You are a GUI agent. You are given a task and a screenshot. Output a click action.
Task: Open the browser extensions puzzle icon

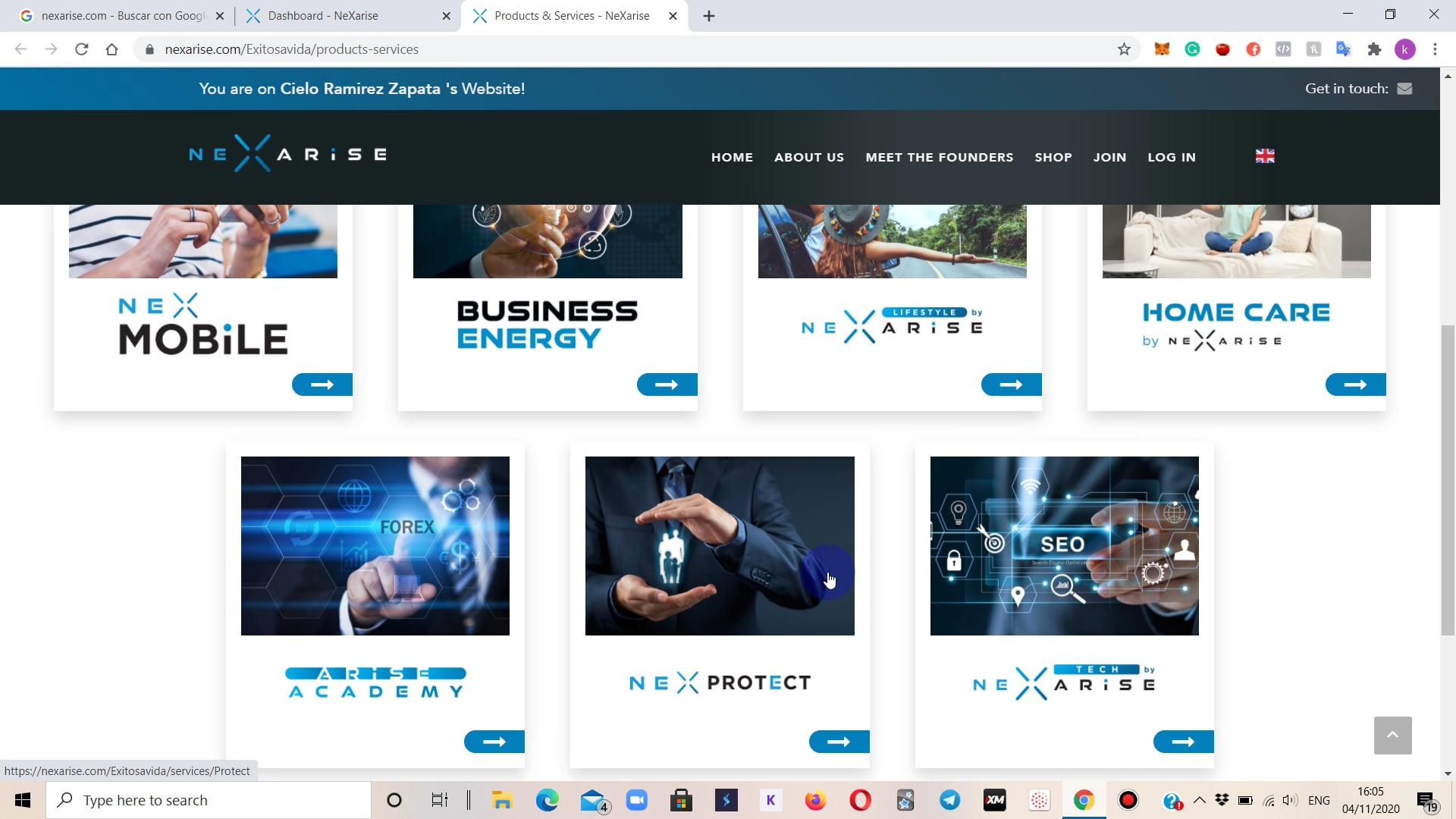(x=1375, y=49)
